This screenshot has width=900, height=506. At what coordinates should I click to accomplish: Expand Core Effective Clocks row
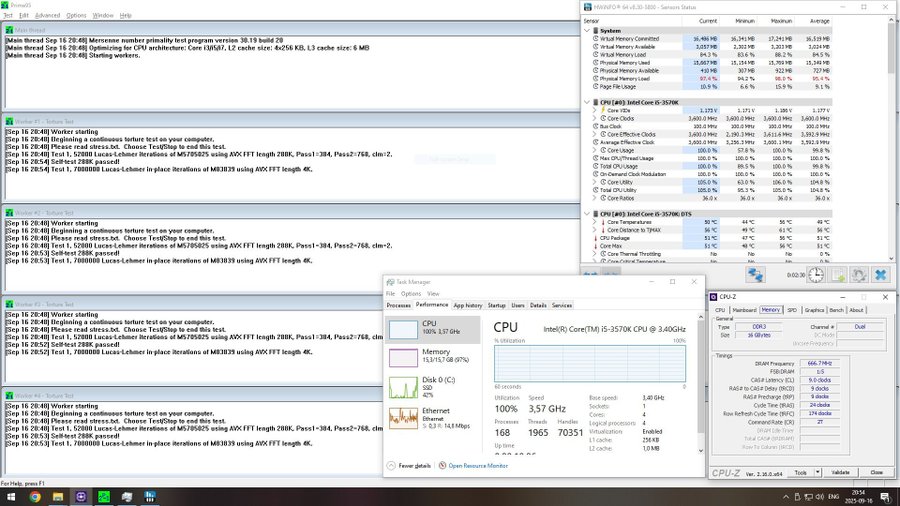(595, 134)
